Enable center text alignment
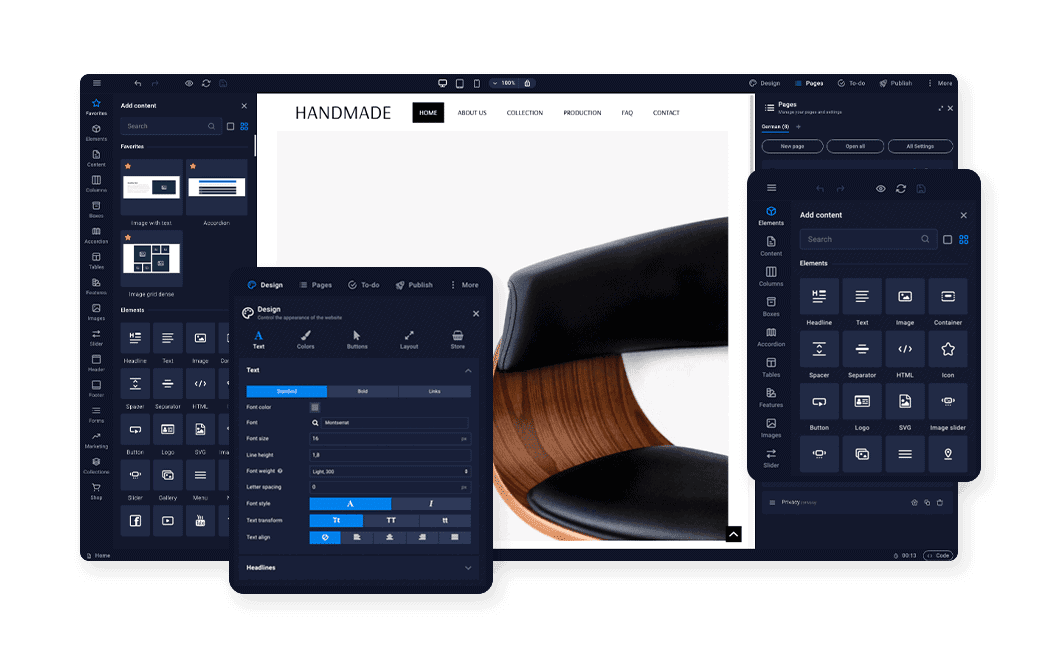Image resolution: width=1050 pixels, height=650 pixels. (390, 537)
